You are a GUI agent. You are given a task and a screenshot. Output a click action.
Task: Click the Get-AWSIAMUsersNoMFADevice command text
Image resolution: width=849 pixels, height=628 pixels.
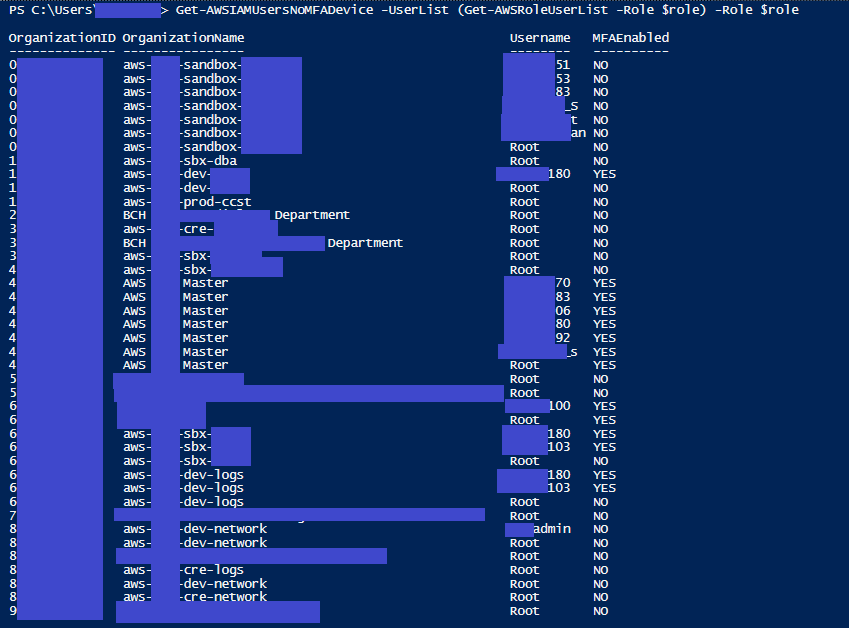(270, 9)
